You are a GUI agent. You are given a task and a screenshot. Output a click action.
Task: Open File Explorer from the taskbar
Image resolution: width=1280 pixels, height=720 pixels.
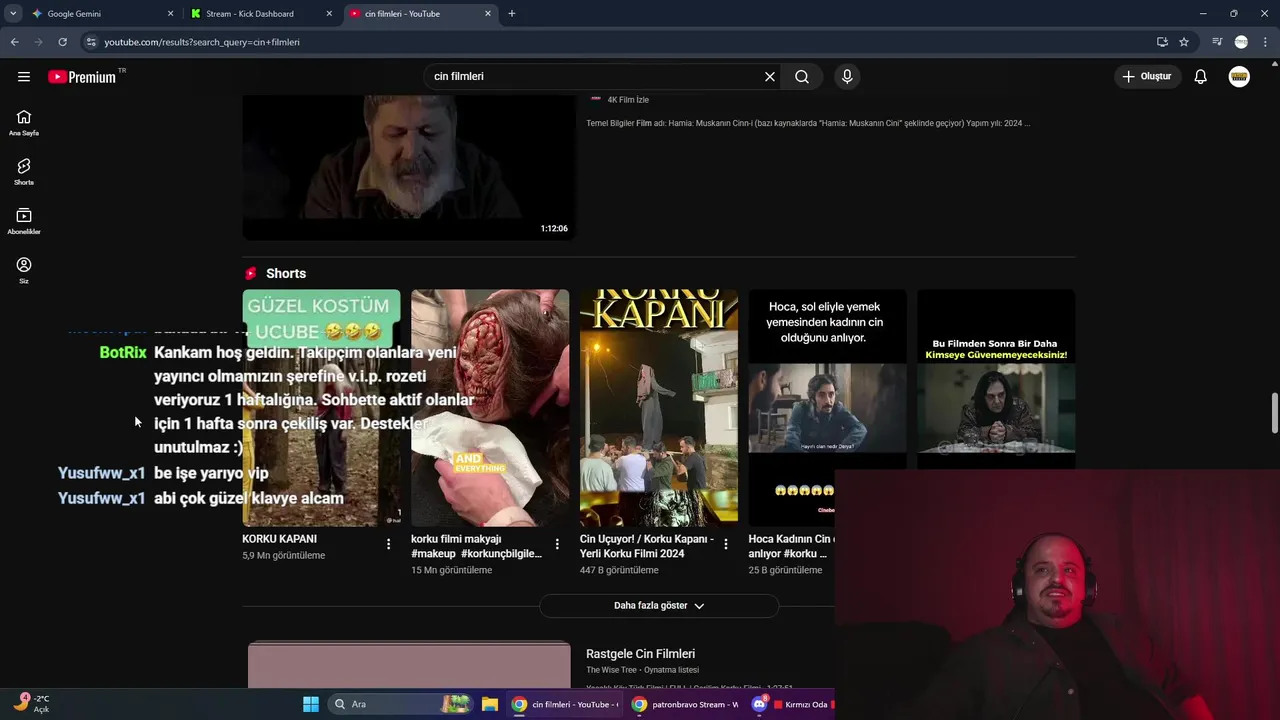(490, 704)
